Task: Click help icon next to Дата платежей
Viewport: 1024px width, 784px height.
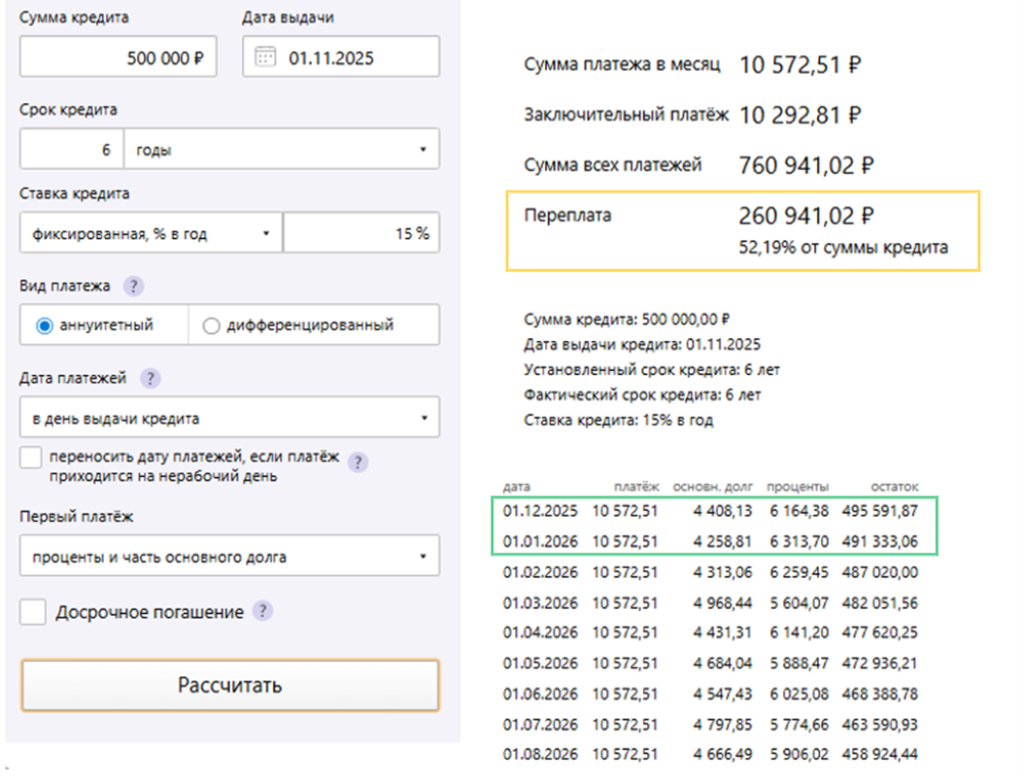Action: point(150,378)
